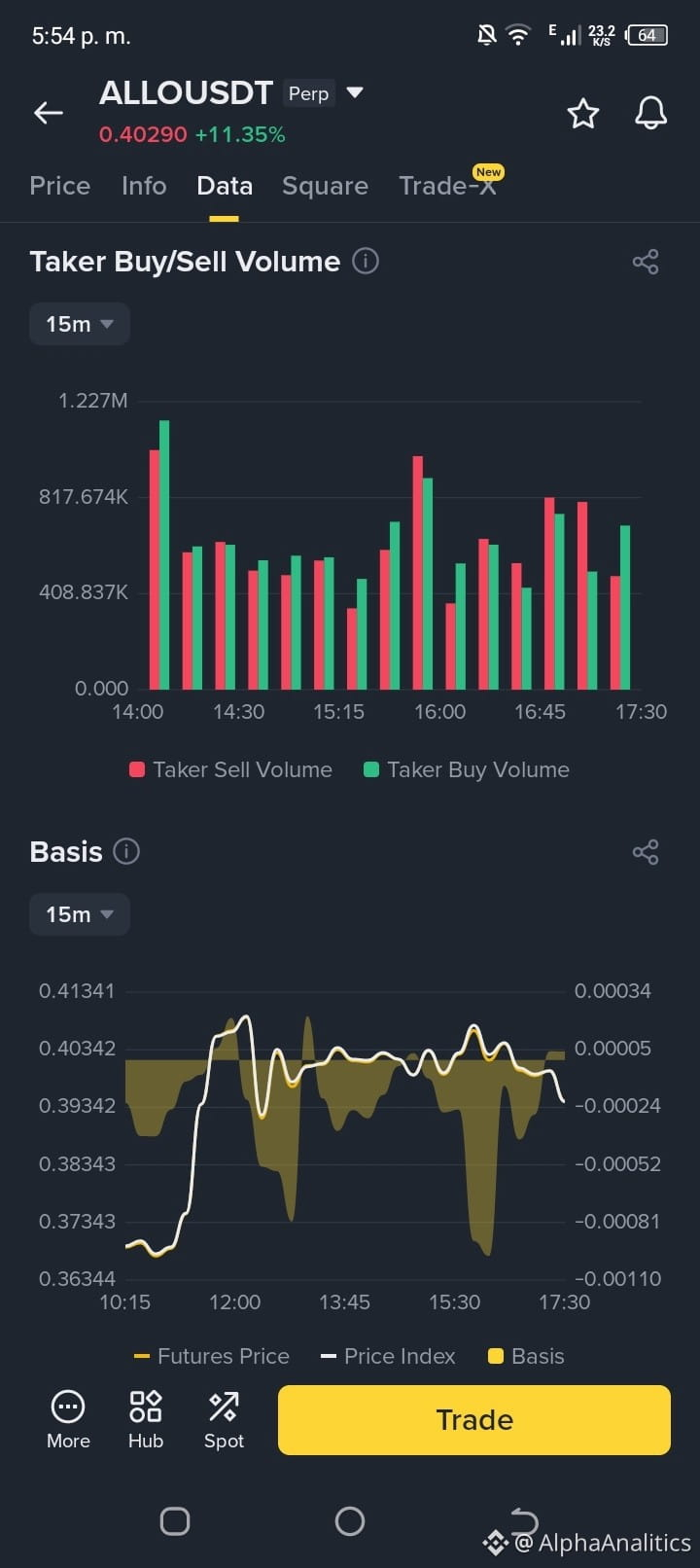Tap the Basis section heading

click(66, 851)
